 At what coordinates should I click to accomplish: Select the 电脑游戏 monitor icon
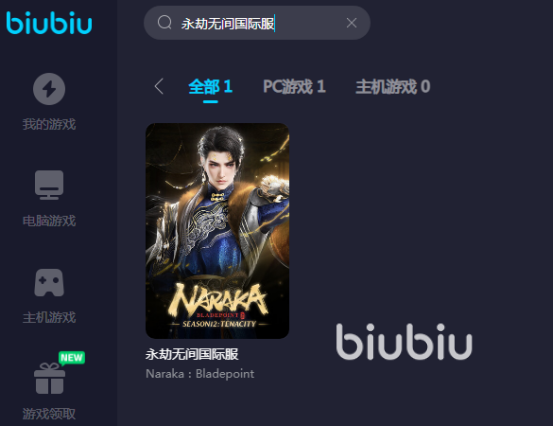[x=49, y=185]
